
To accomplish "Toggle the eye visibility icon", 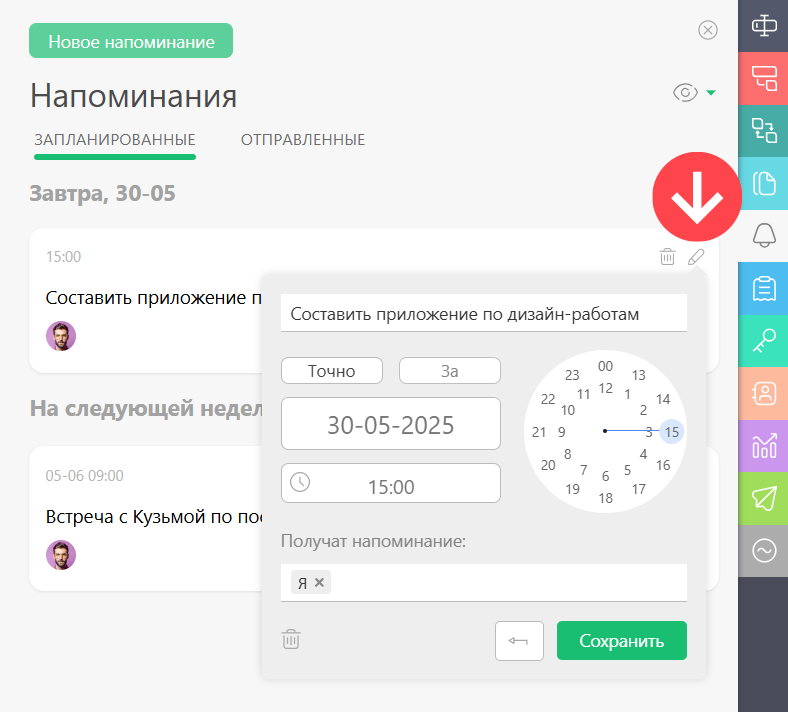I will click(685, 92).
